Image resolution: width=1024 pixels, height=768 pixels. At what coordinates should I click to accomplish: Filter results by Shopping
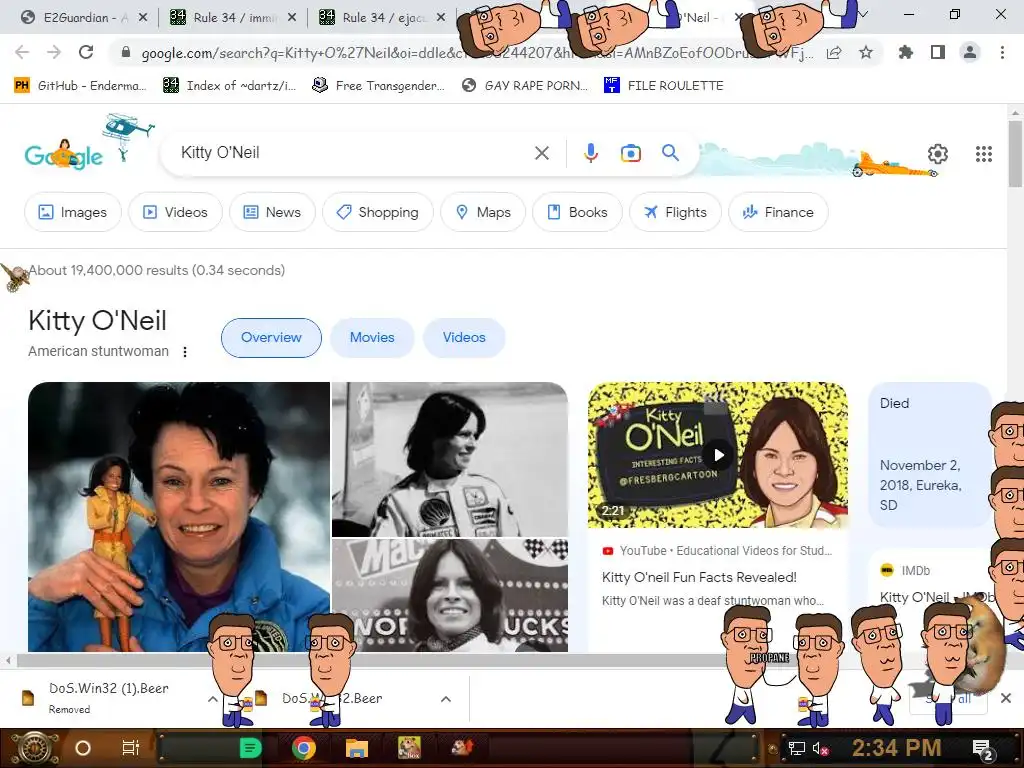[x=377, y=212]
